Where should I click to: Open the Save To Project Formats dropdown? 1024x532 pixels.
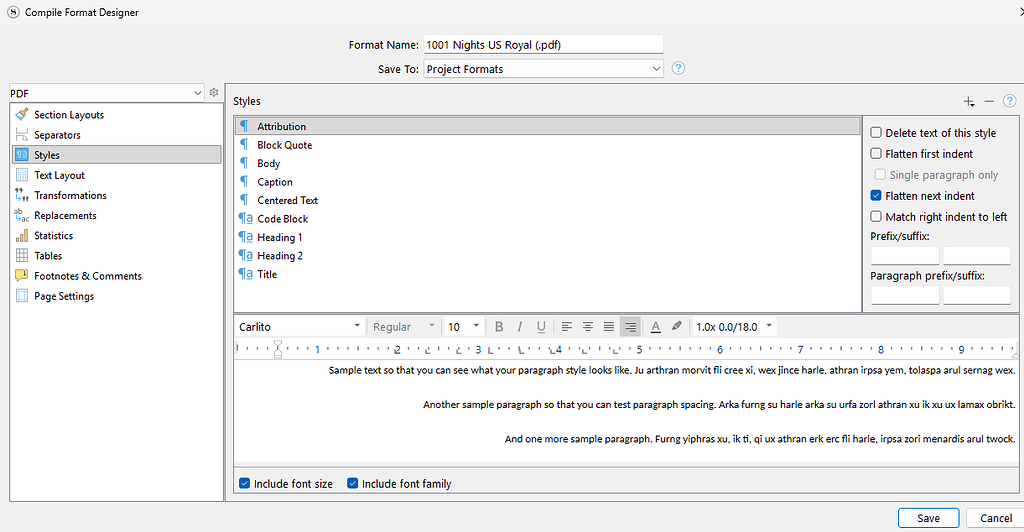pos(543,69)
